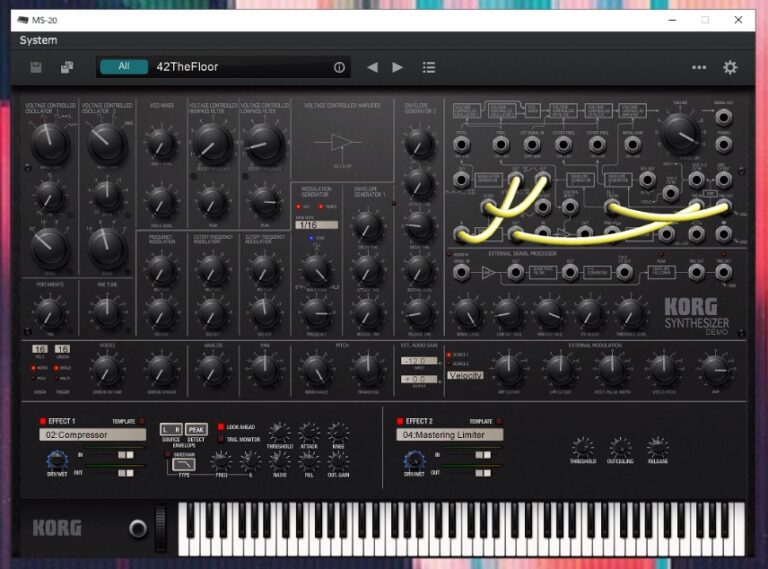This screenshot has width=768, height=569.
Task: Click the Effect 1 Dry/Wet blue knob
Action: click(57, 460)
